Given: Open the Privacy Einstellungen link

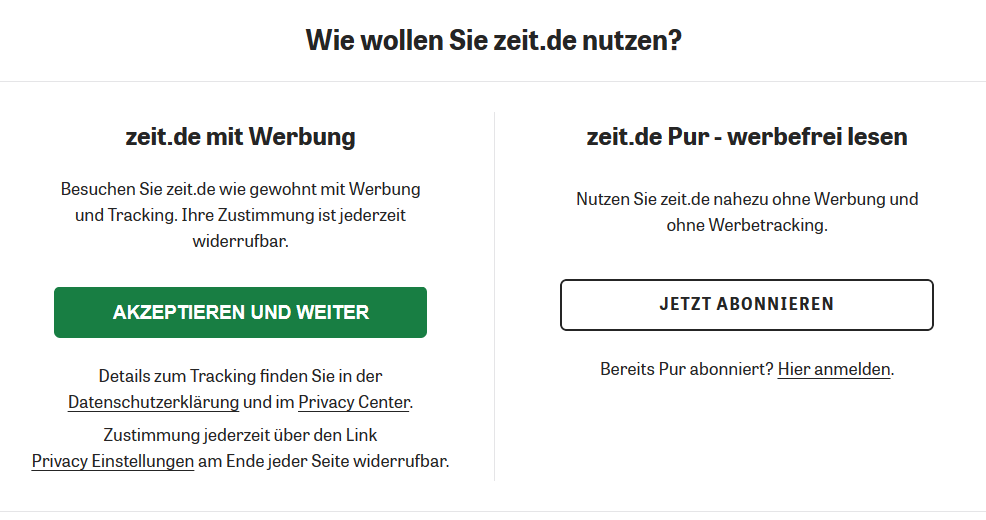Looking at the screenshot, I should tap(112, 461).
